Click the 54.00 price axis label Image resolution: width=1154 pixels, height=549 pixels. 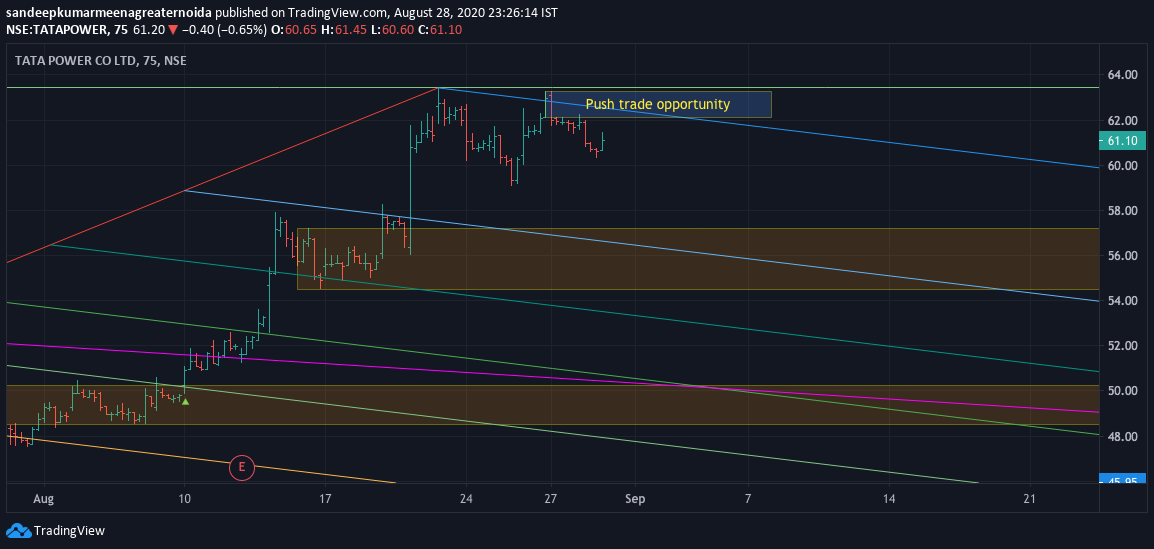click(x=1123, y=301)
